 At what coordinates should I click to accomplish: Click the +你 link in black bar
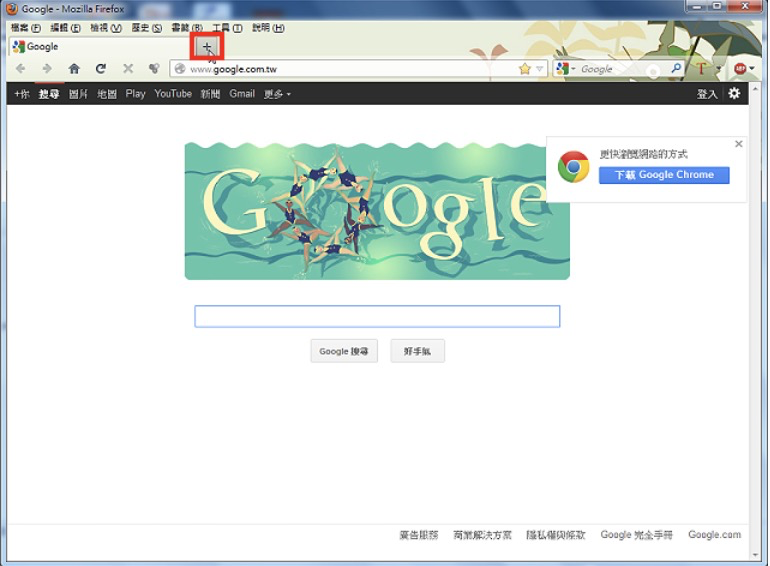tap(22, 94)
